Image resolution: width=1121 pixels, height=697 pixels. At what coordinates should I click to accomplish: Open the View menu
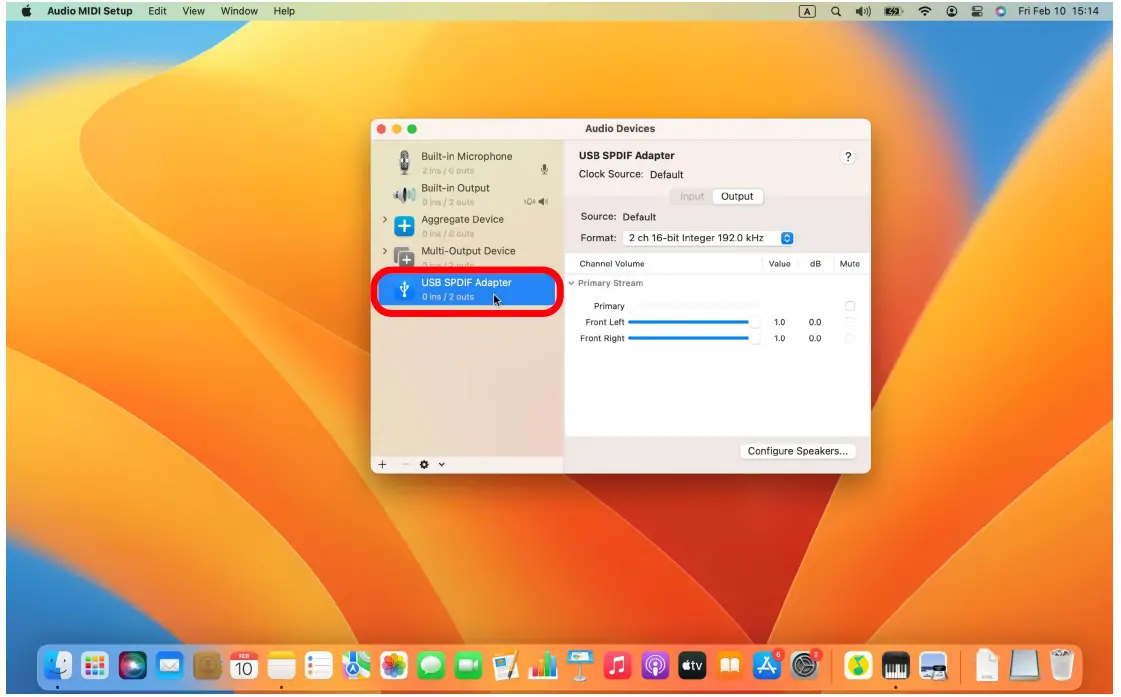(193, 11)
